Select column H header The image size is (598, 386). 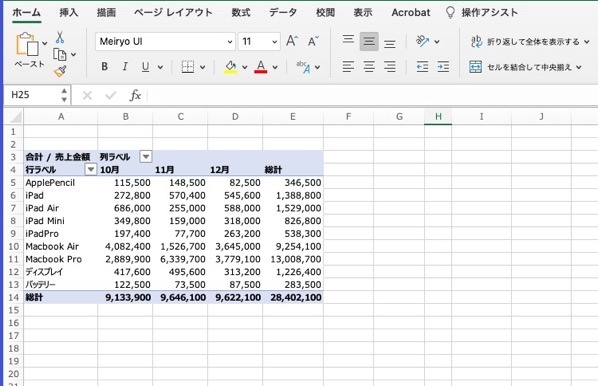[438, 116]
